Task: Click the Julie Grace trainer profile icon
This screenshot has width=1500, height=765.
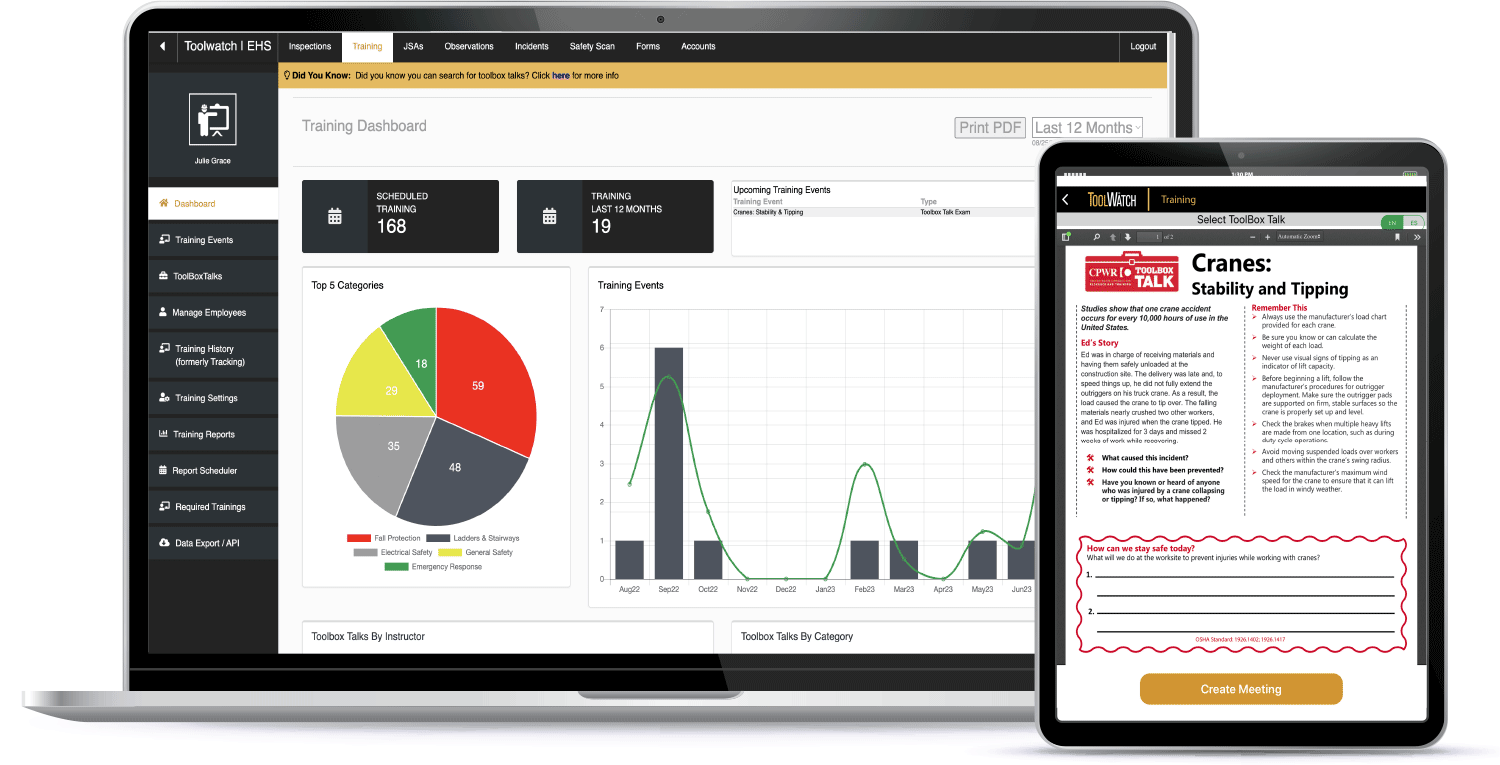Action: click(213, 121)
